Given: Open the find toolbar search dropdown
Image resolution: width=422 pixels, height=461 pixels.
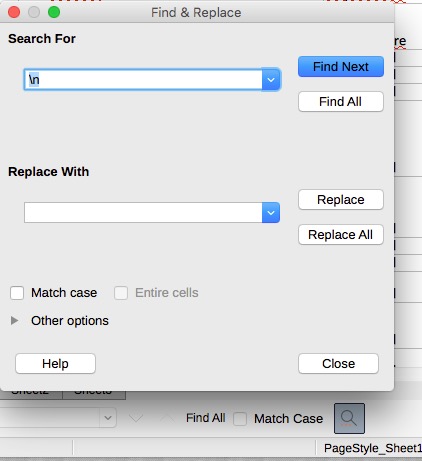Looking at the screenshot, I should tap(108, 417).
